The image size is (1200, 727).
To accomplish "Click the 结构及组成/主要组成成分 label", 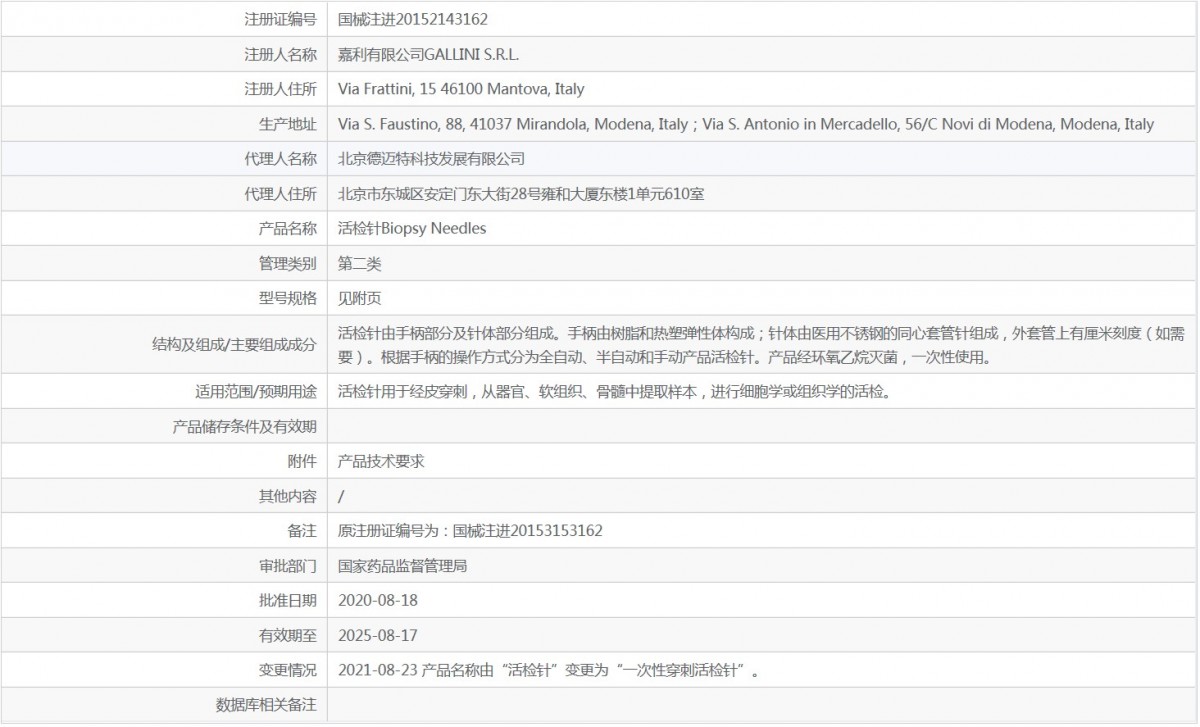I will click(233, 344).
